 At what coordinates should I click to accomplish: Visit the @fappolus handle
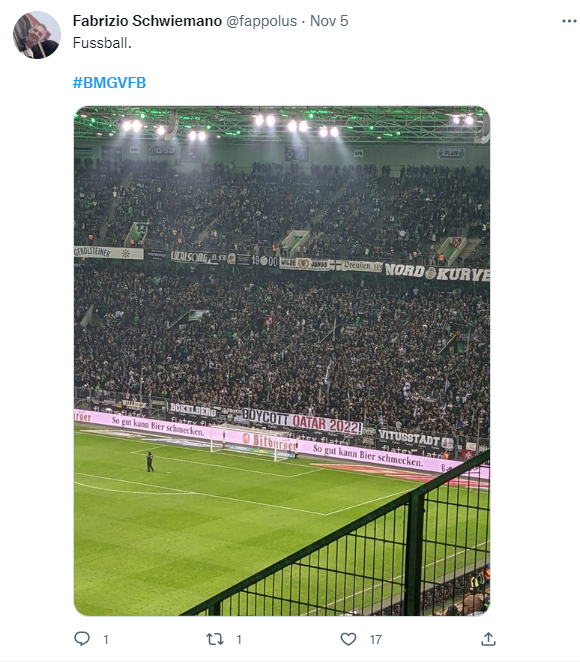click(261, 21)
